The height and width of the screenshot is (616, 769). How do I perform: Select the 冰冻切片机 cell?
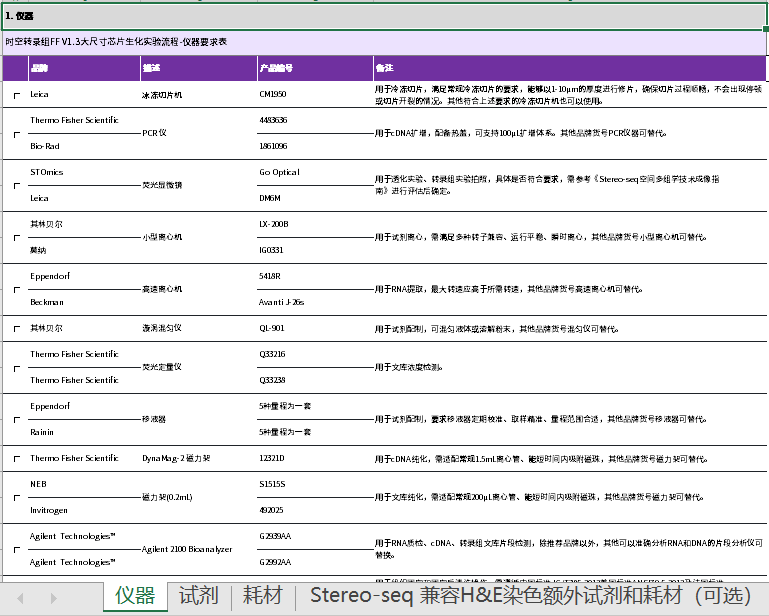click(199, 95)
